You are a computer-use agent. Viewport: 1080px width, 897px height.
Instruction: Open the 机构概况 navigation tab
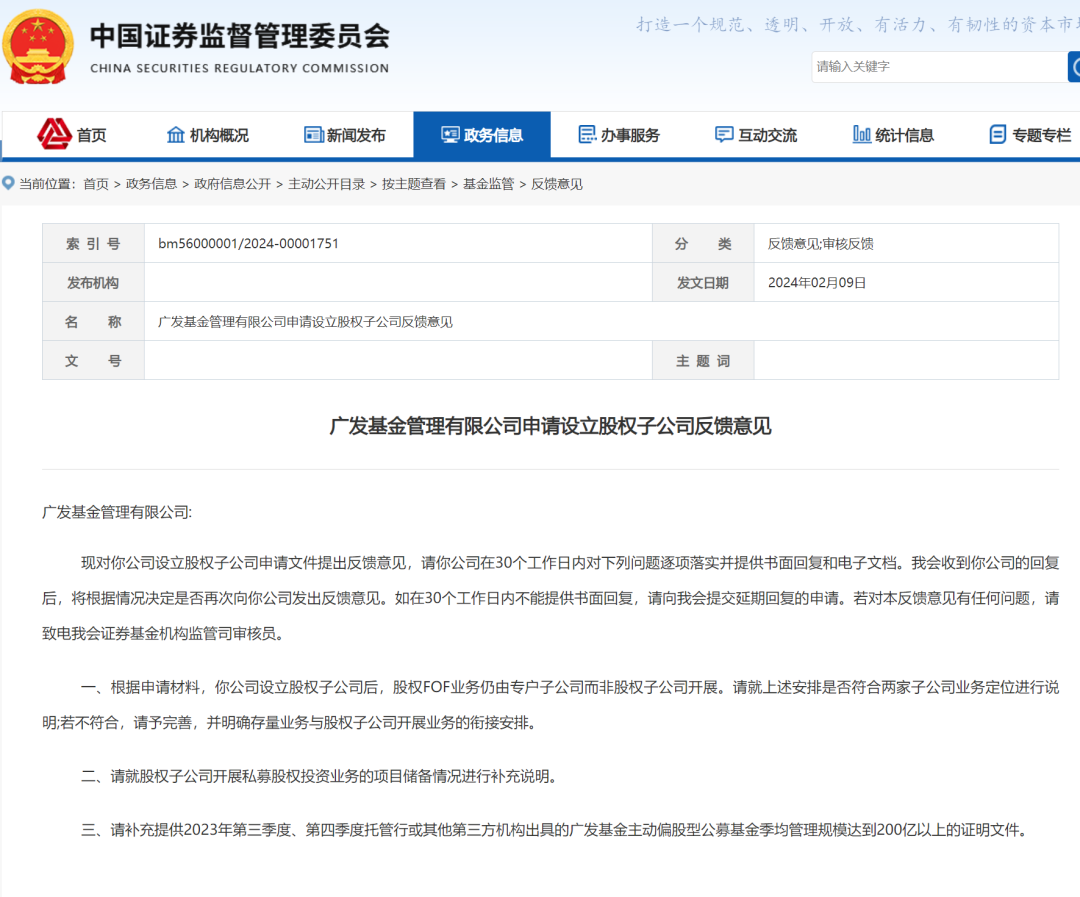pyautogui.click(x=207, y=135)
